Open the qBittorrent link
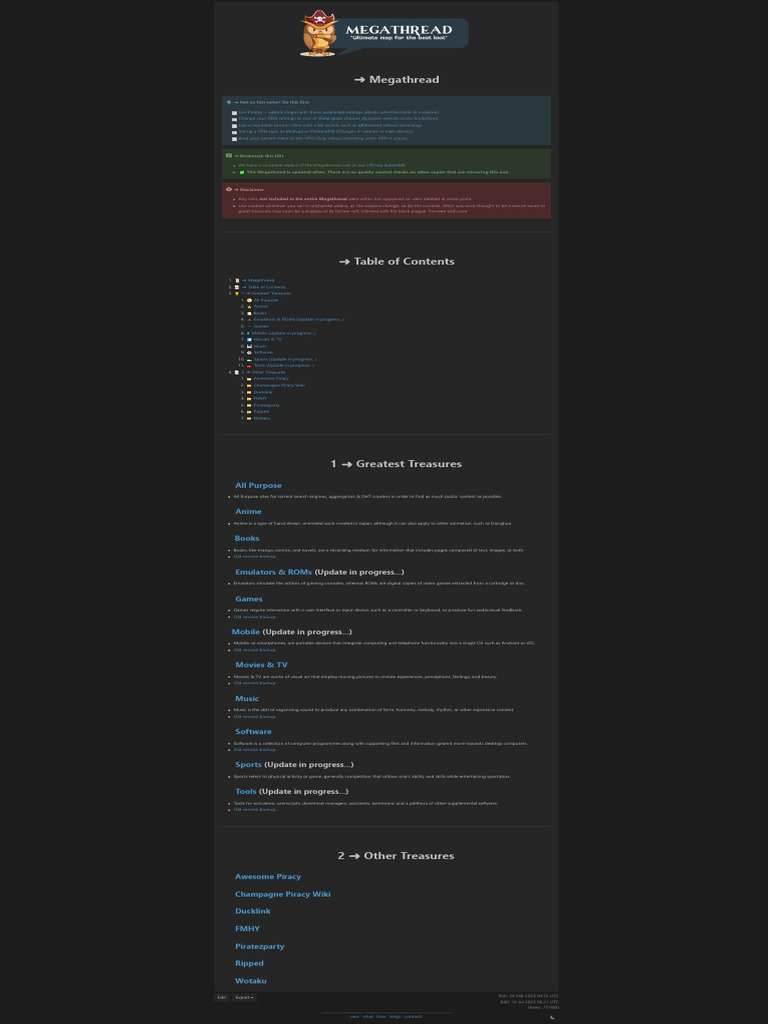 (x=370, y=125)
